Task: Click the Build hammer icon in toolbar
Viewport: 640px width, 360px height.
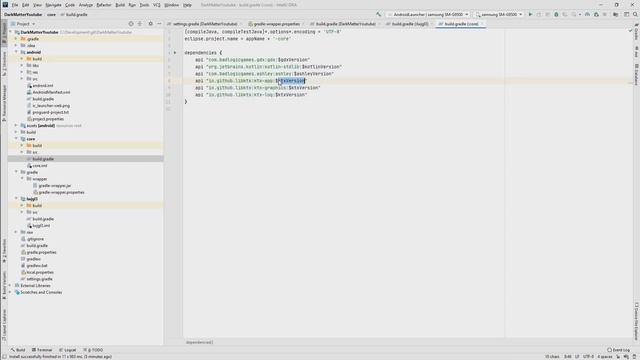Action: 378,14
